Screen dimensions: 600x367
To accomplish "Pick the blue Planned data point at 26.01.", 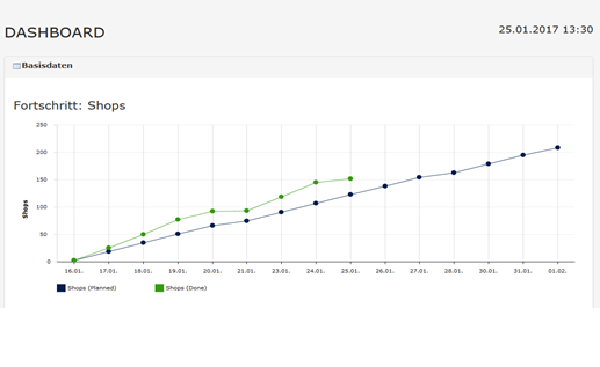I will click(x=385, y=186).
